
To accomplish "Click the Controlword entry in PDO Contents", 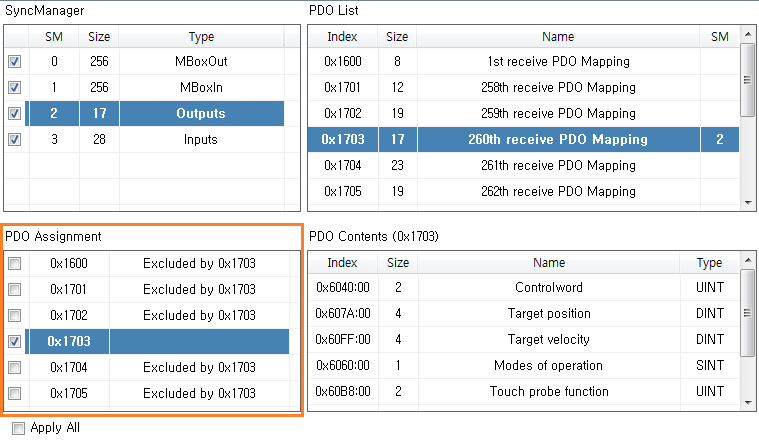I will coord(548,288).
